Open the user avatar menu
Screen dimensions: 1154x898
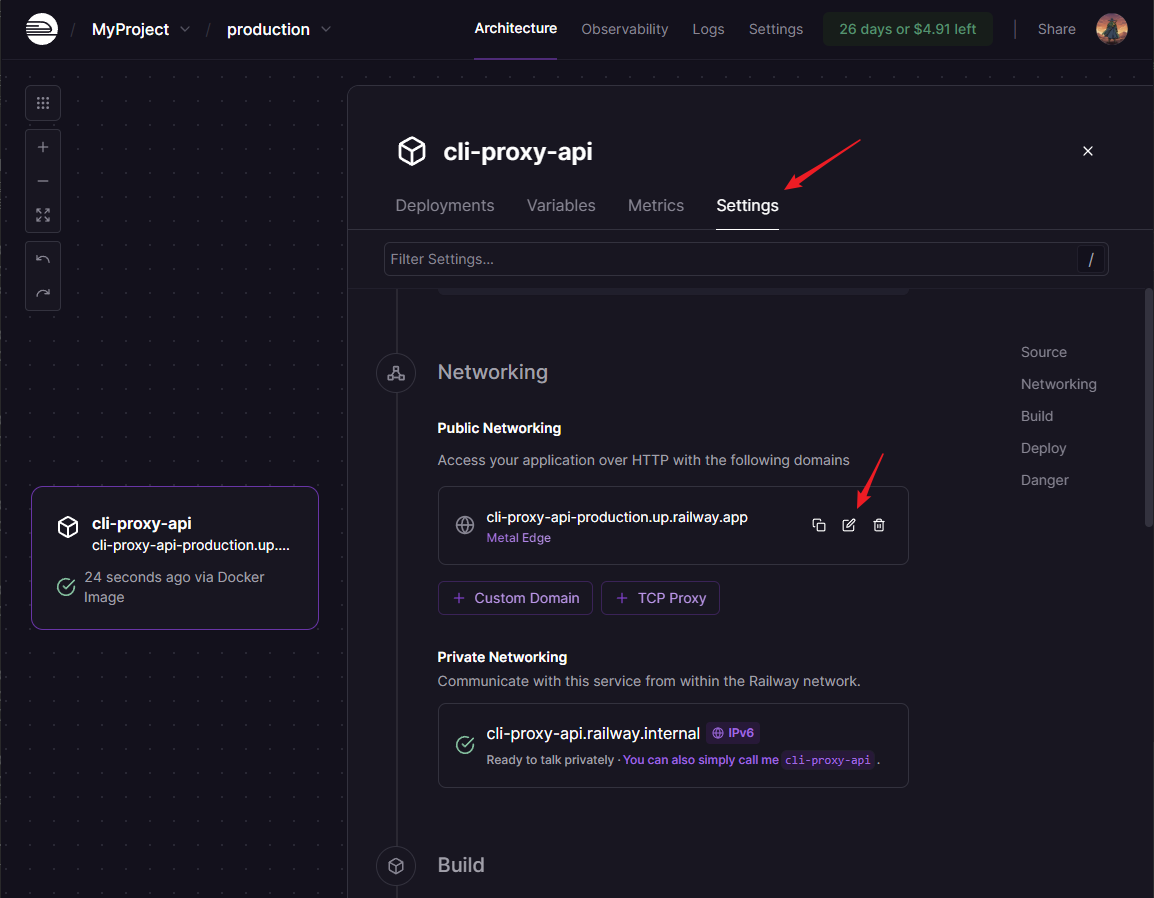(x=1111, y=29)
